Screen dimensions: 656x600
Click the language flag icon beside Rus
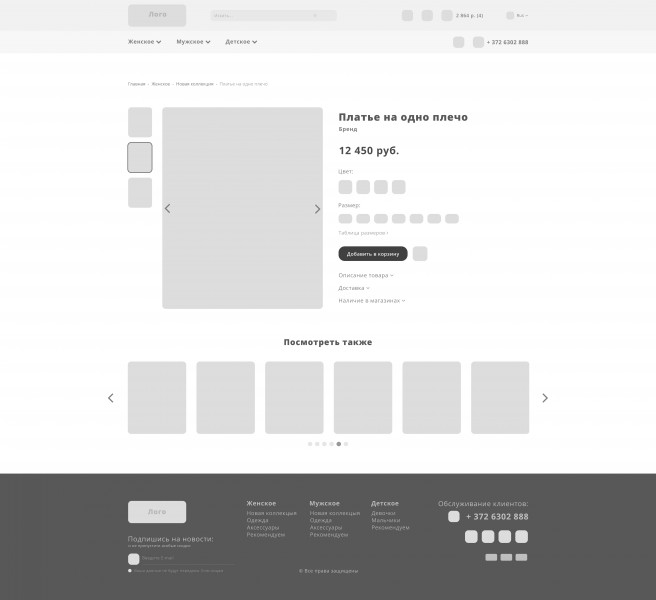click(x=510, y=15)
